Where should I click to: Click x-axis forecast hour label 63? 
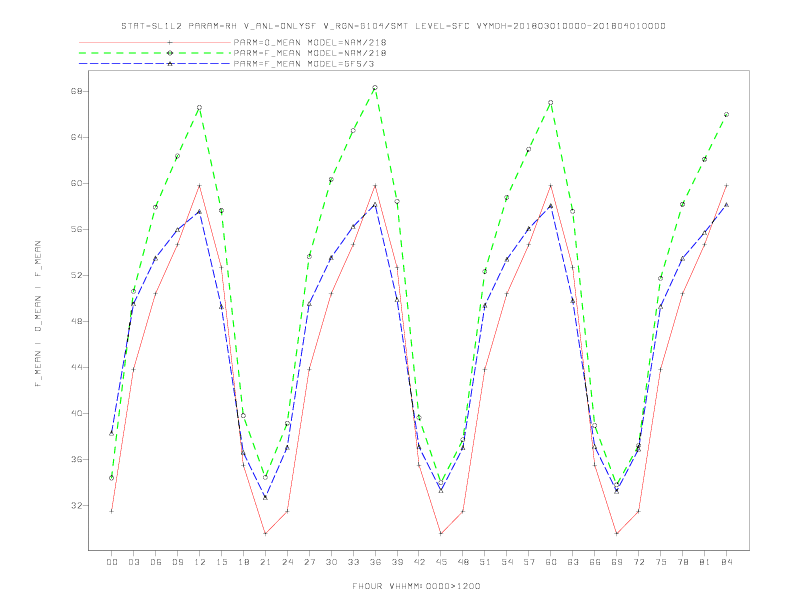[x=573, y=562]
